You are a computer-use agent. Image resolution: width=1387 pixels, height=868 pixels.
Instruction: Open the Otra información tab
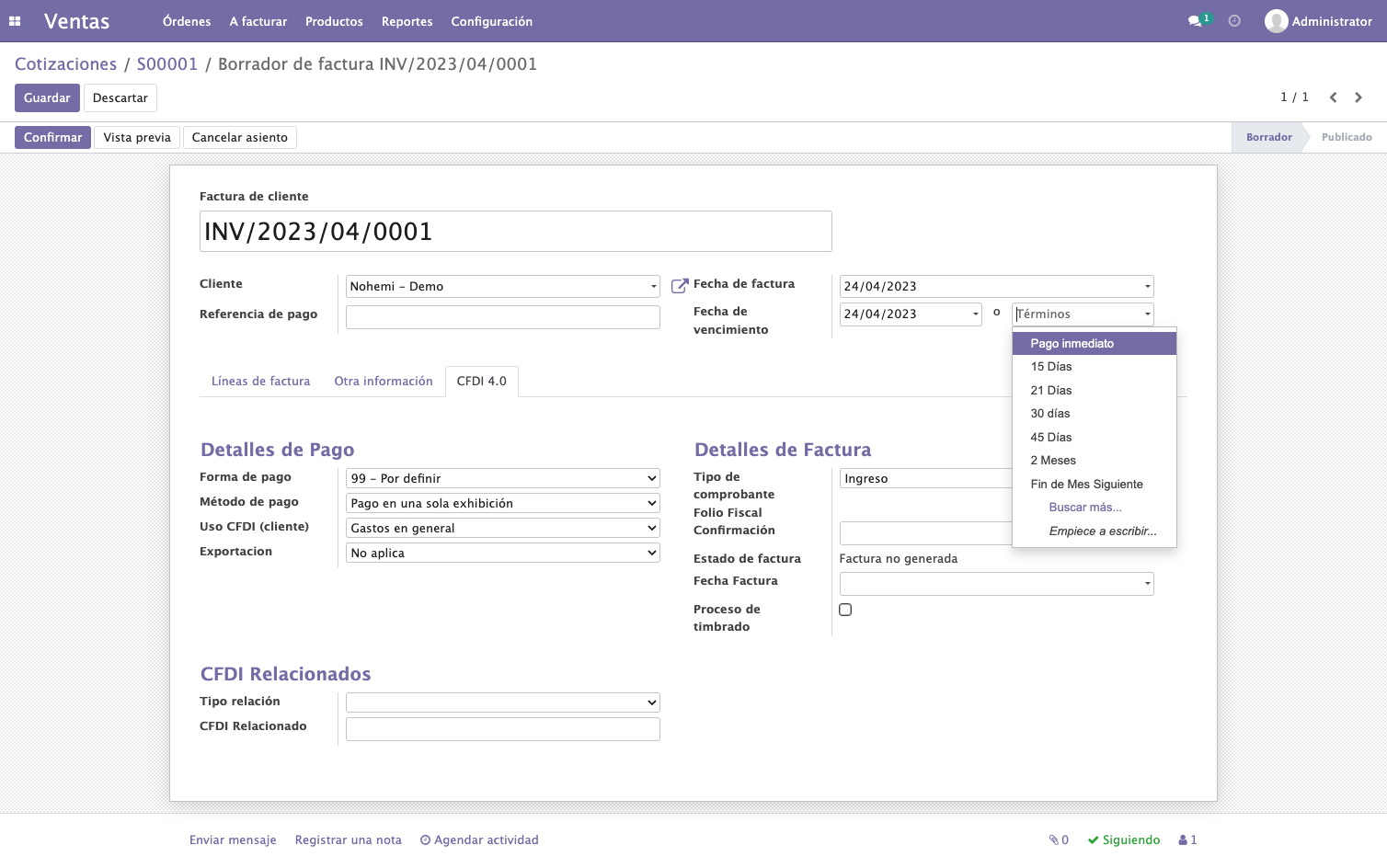point(384,382)
